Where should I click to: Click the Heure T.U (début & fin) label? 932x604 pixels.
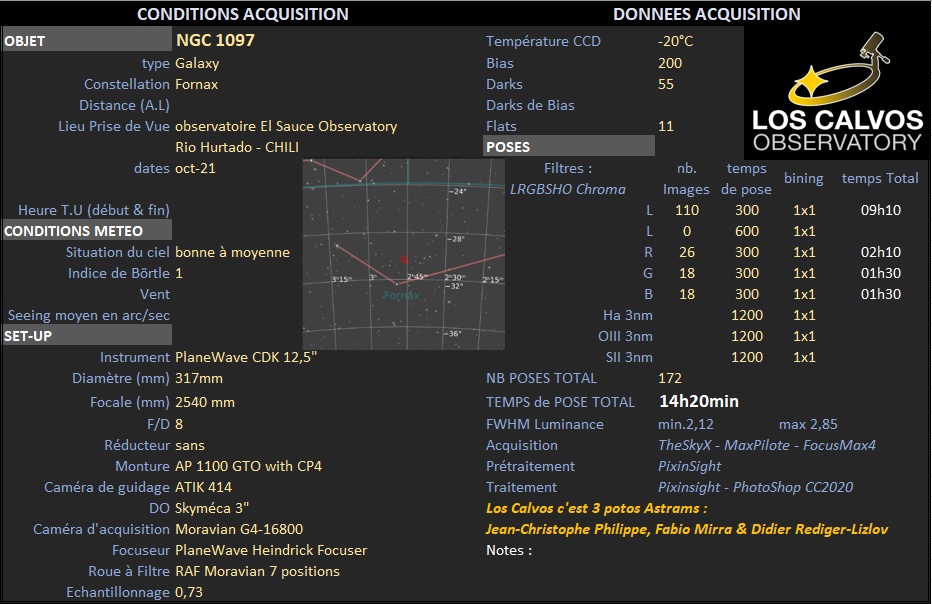(94, 210)
